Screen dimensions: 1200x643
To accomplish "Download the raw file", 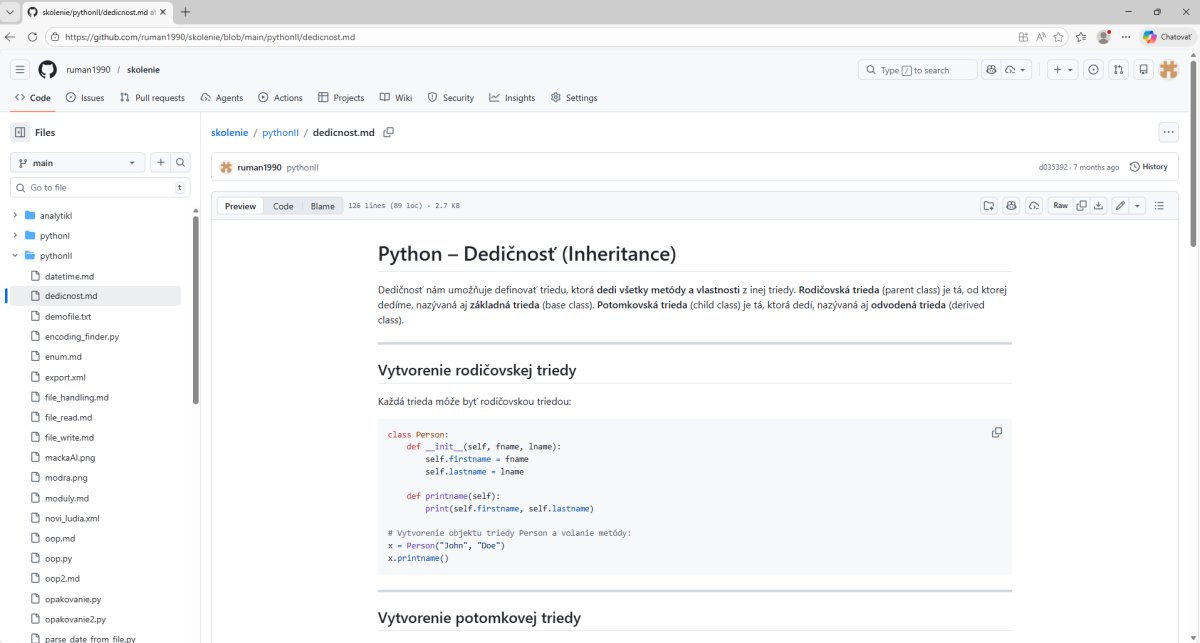I will tap(1098, 206).
